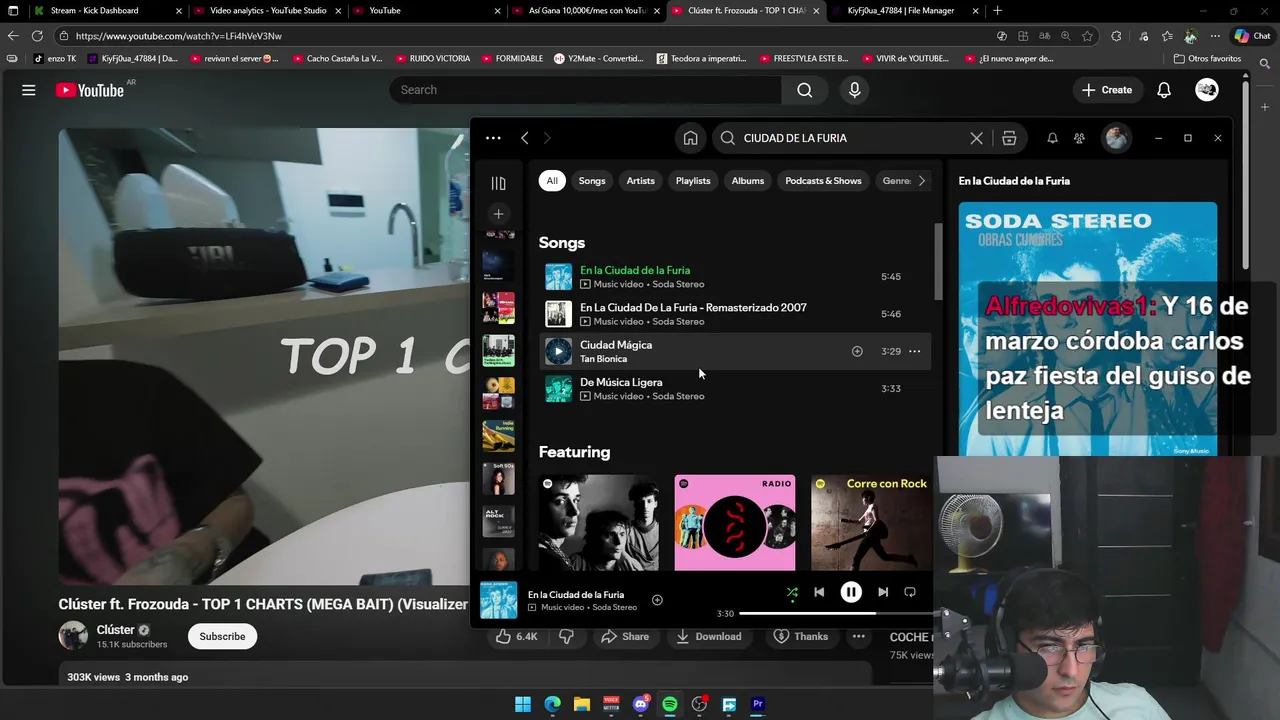The height and width of the screenshot is (720, 1280).
Task: Refresh the browser page
Action: (37, 36)
